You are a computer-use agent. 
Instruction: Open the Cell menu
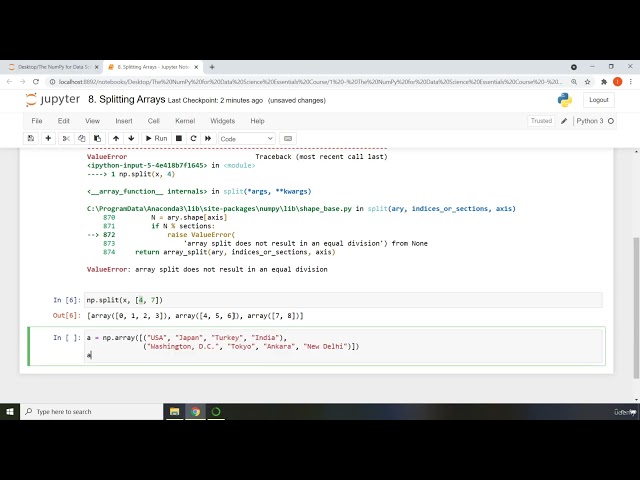coord(153,121)
